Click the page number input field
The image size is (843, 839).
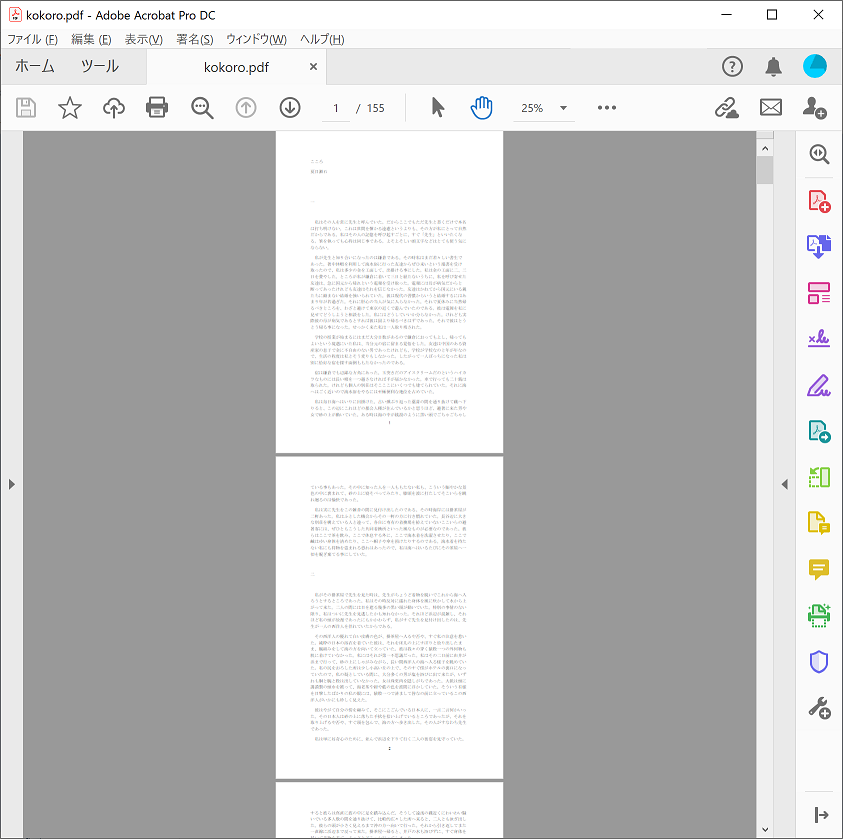[x=335, y=108]
